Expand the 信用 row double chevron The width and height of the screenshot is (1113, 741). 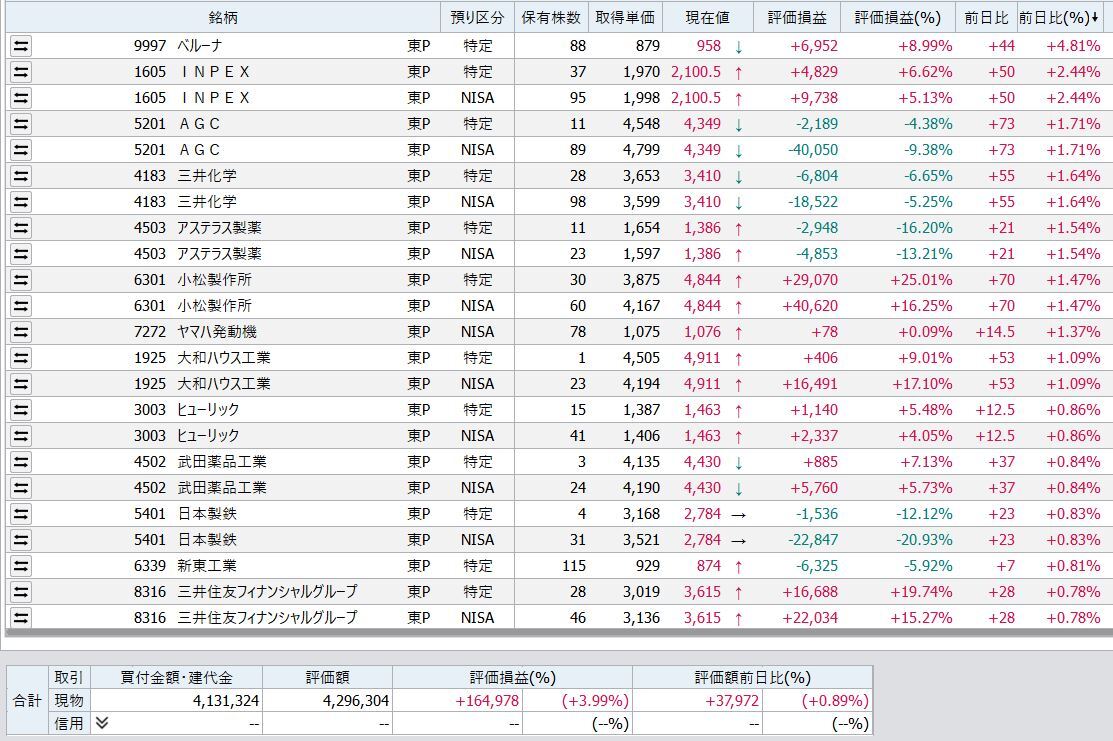102,723
